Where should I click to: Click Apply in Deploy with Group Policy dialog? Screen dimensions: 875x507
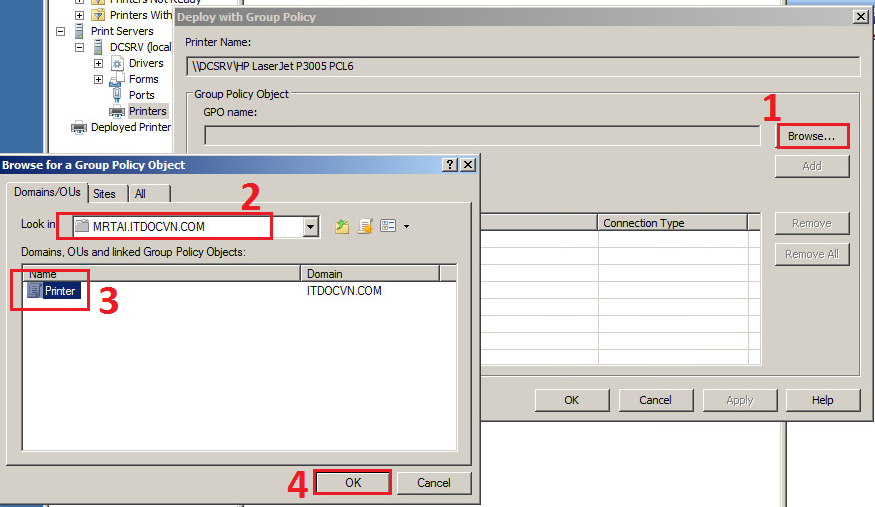click(739, 400)
